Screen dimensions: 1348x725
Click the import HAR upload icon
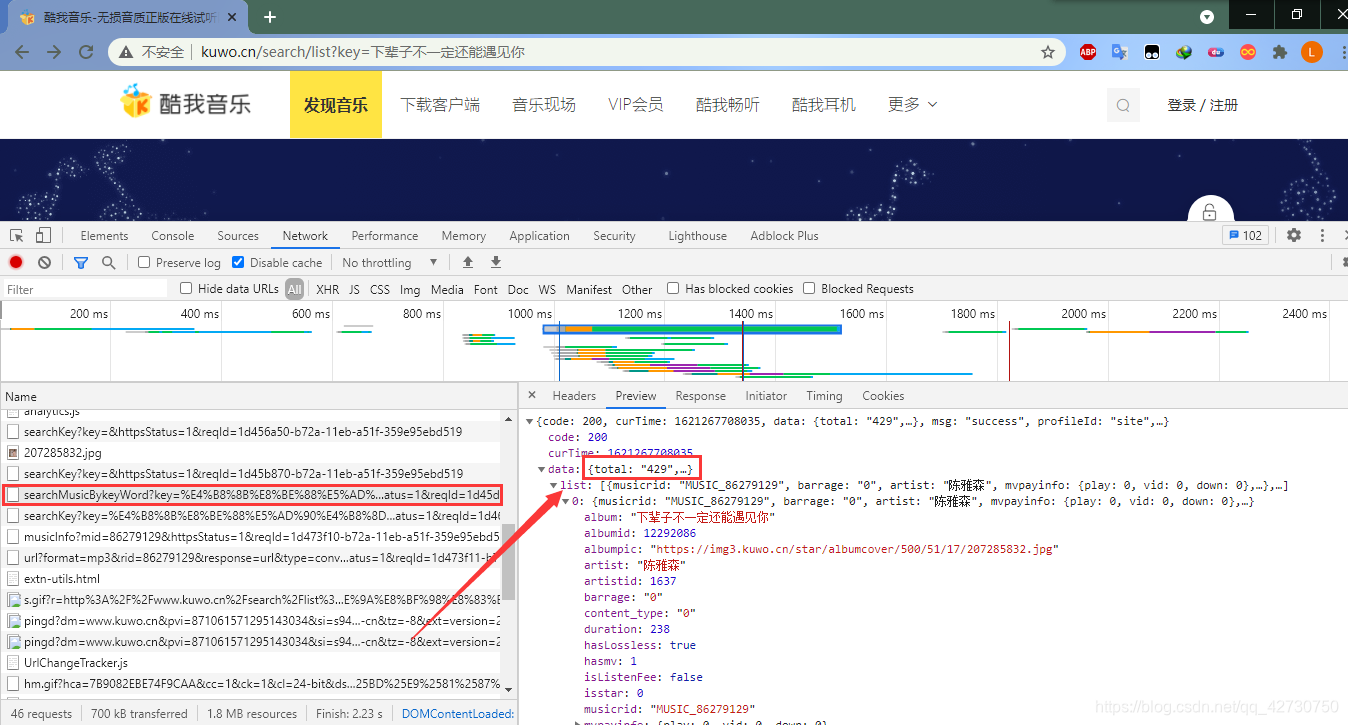pos(467,262)
